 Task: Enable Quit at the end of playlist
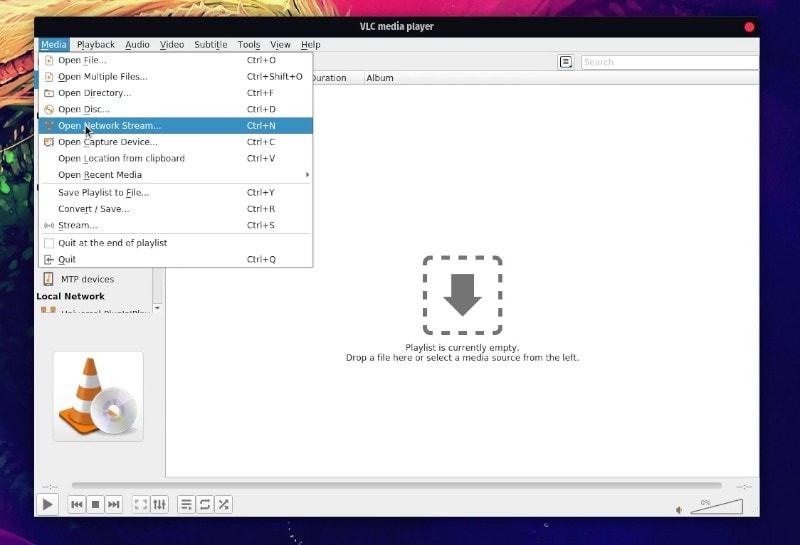coord(112,243)
